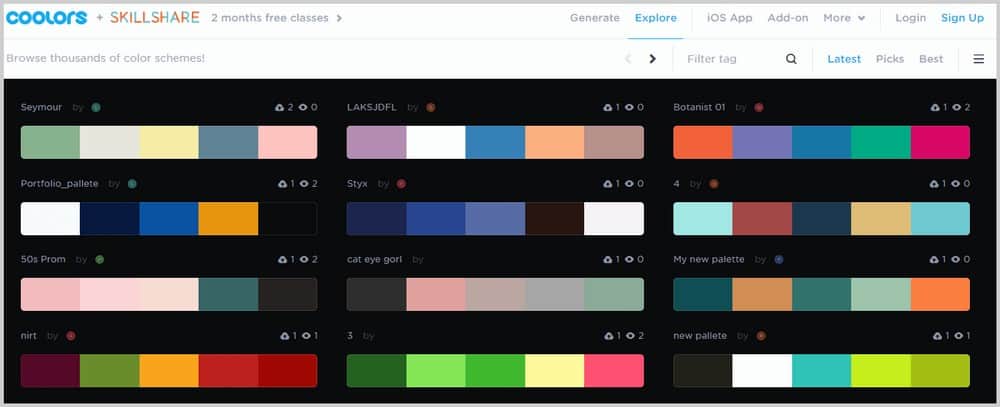Open the Botanist 01 palette title
The height and width of the screenshot is (407, 1000).
click(x=700, y=107)
